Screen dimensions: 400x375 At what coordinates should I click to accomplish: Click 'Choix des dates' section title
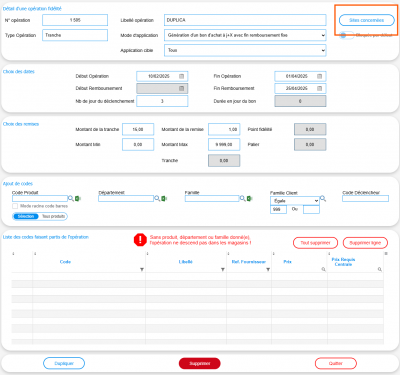click(19, 71)
